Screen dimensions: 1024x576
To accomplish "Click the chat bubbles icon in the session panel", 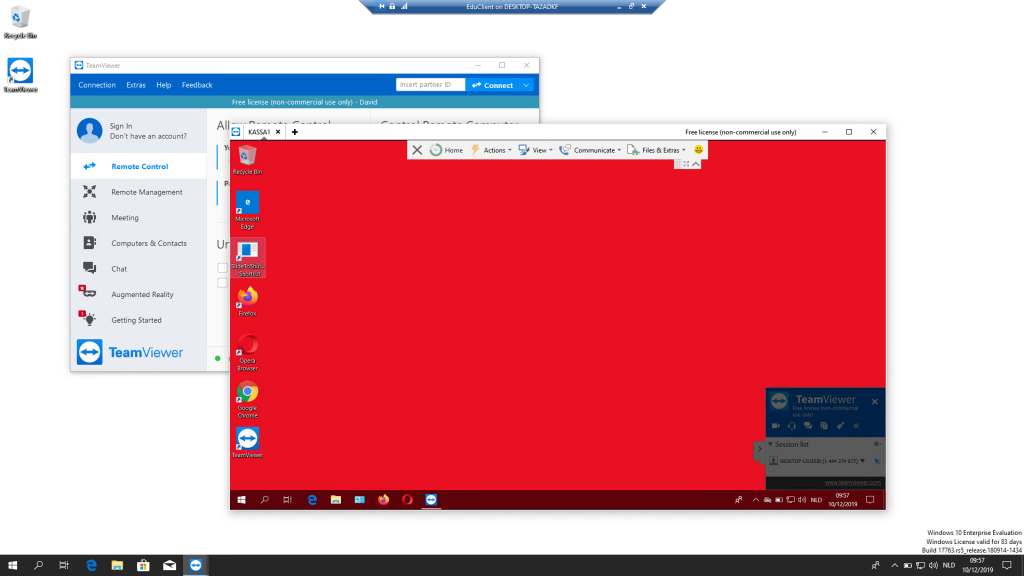I will click(808, 426).
